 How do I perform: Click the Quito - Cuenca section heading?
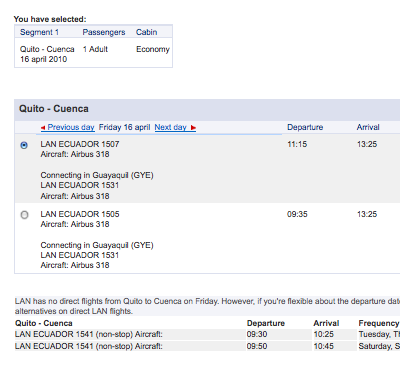coord(54,109)
